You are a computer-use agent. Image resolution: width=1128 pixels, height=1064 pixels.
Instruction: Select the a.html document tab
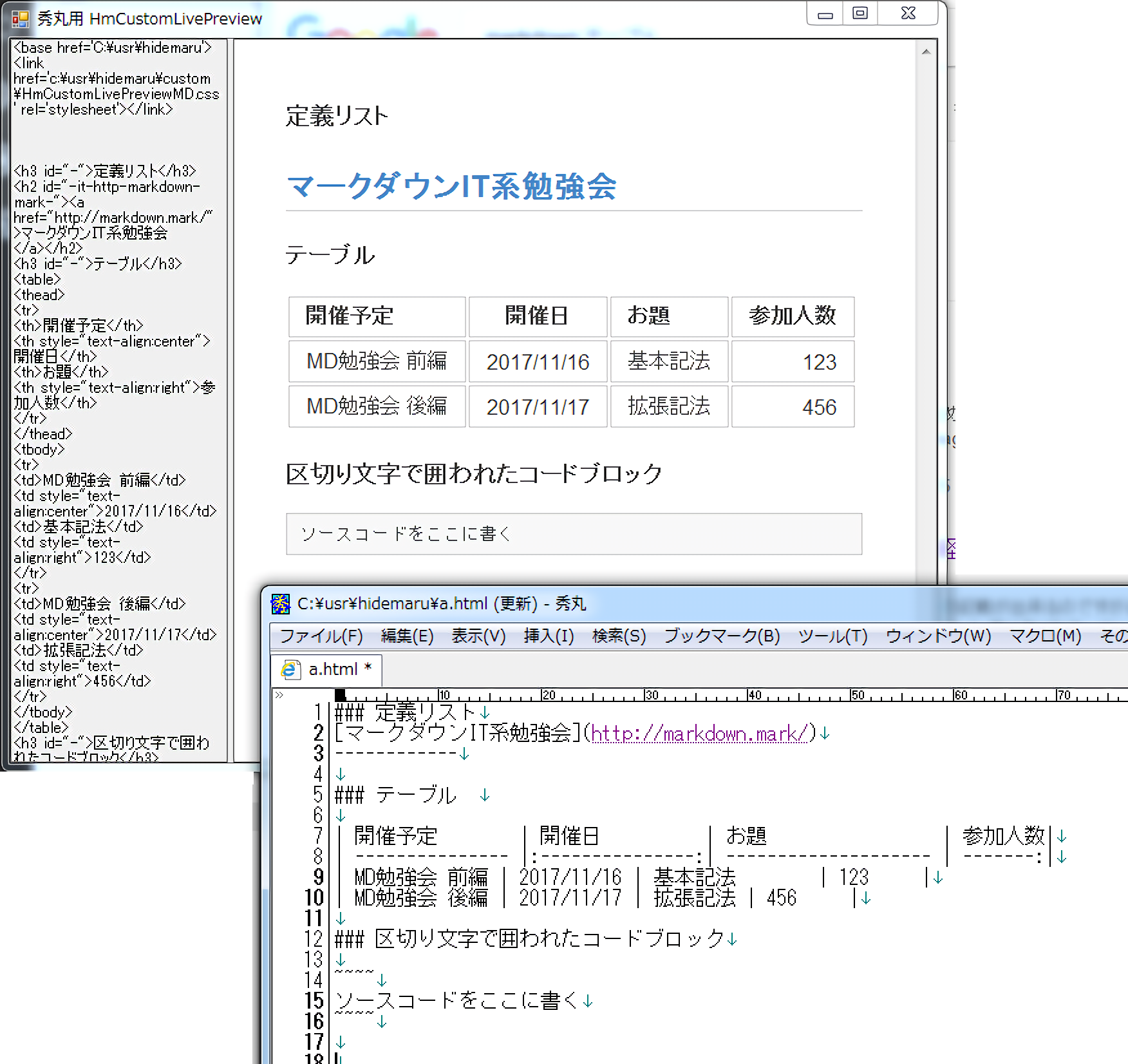point(333,670)
